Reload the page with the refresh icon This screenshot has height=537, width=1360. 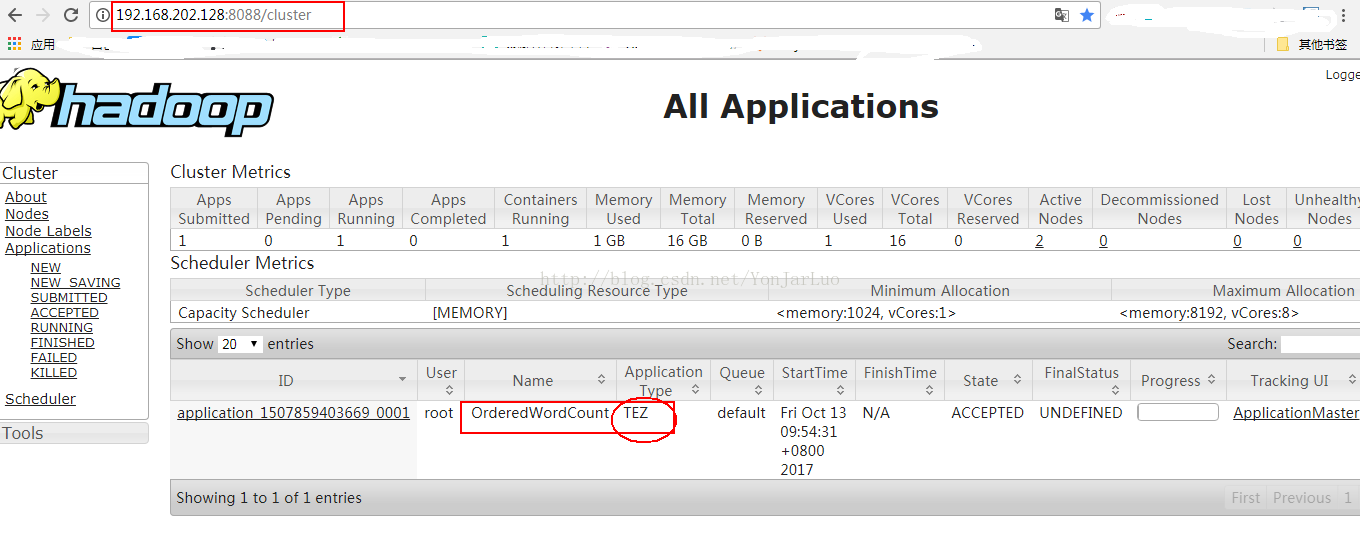pyautogui.click(x=71, y=15)
